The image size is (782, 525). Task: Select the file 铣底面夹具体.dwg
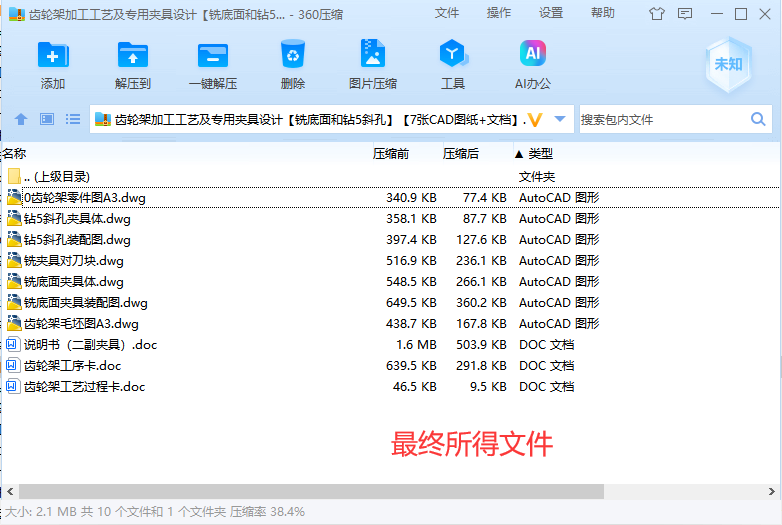click(x=74, y=282)
